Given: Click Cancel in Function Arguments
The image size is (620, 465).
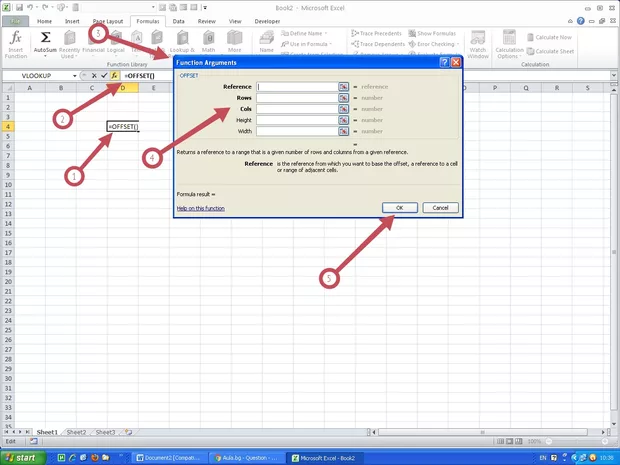Looking at the screenshot, I should pos(440,208).
